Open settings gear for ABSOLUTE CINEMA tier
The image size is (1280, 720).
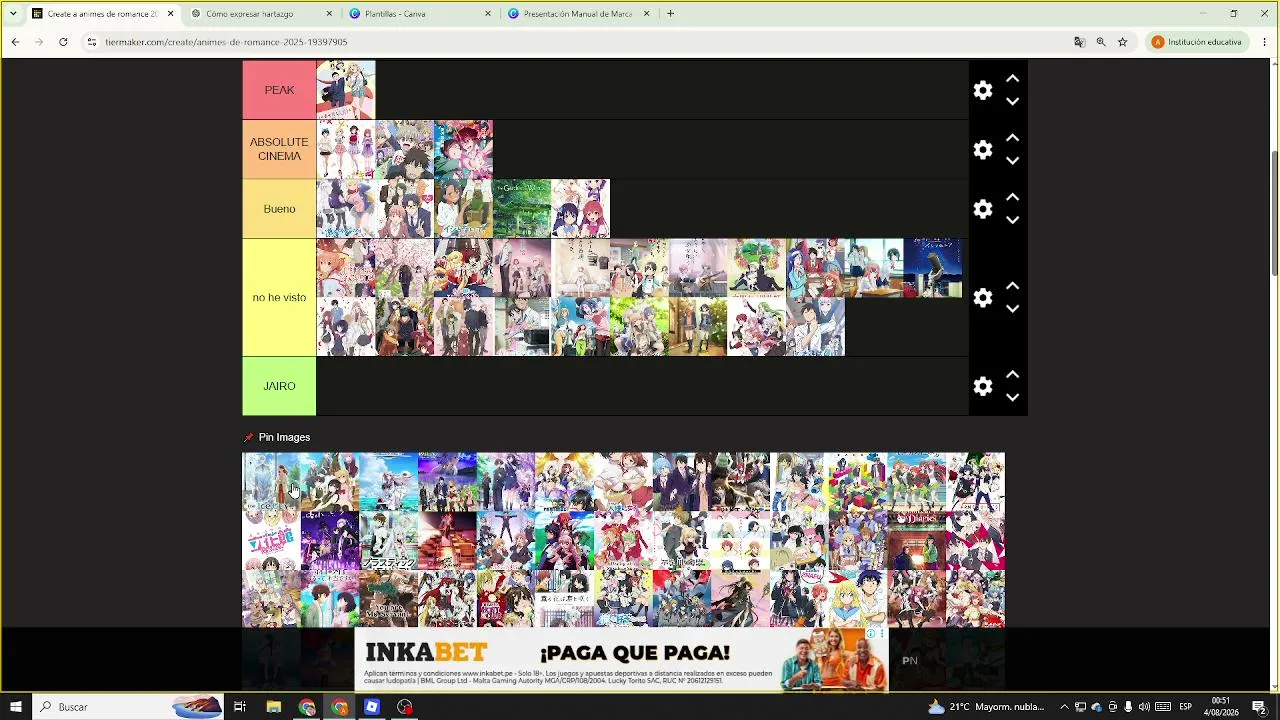(983, 149)
